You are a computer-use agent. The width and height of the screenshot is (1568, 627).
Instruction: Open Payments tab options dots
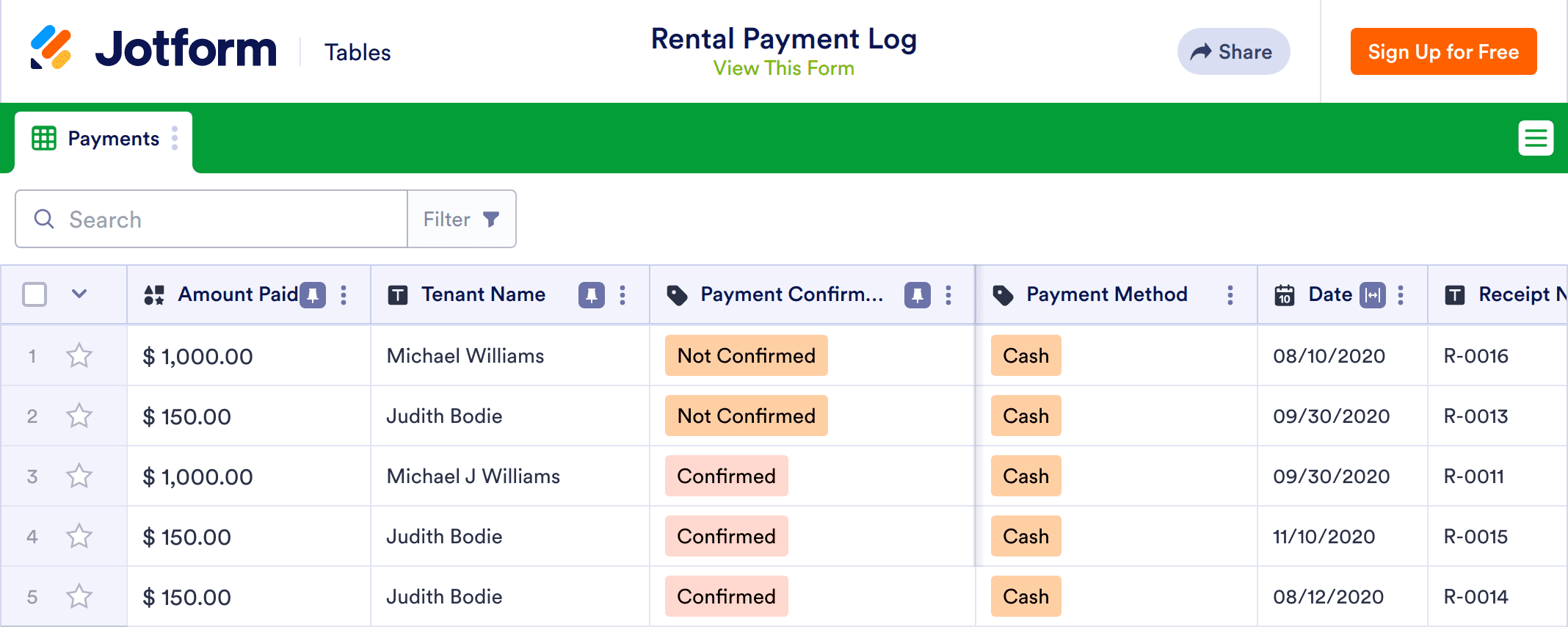coord(175,138)
